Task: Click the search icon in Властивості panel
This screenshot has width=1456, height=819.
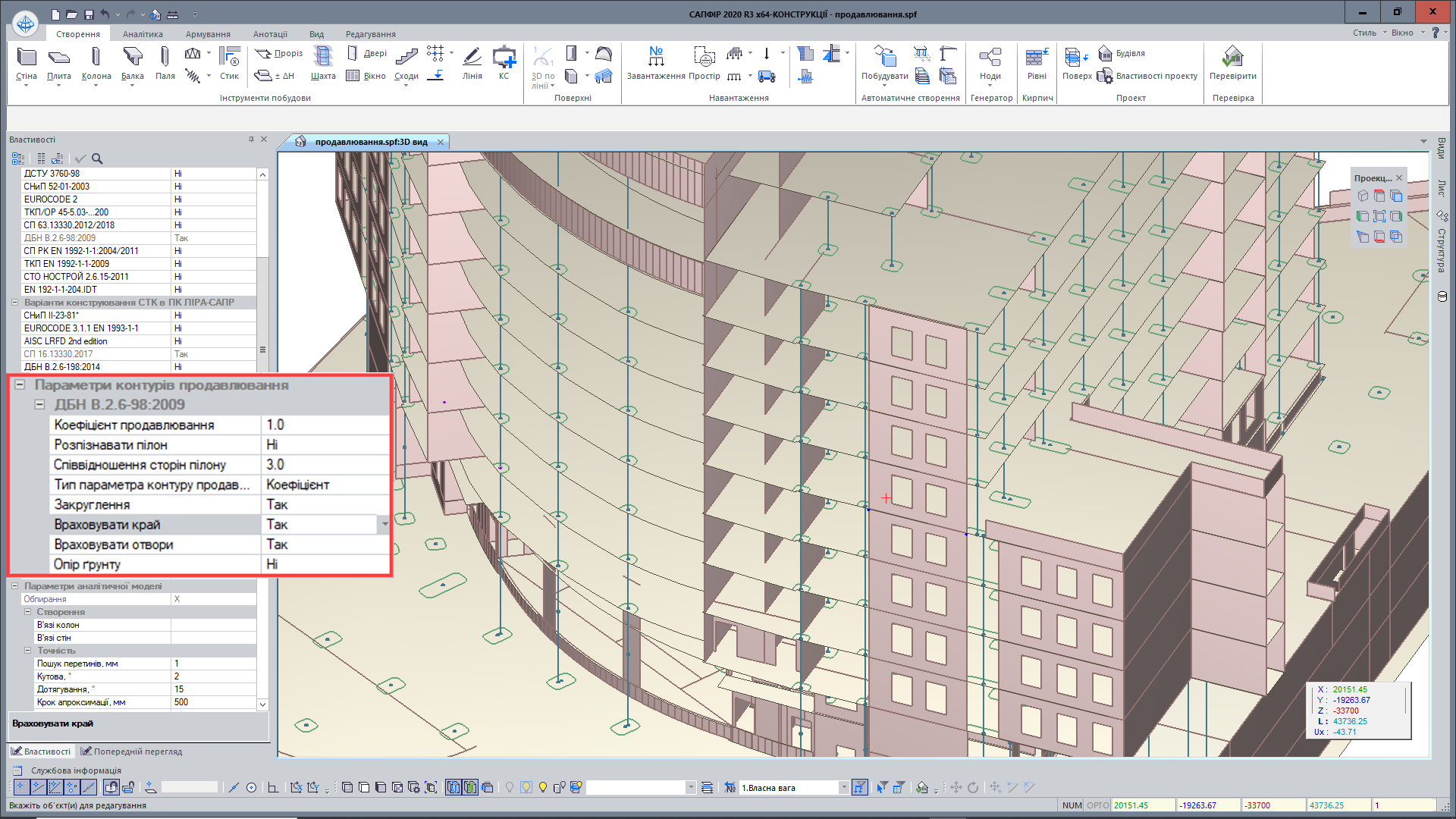Action: tap(97, 158)
